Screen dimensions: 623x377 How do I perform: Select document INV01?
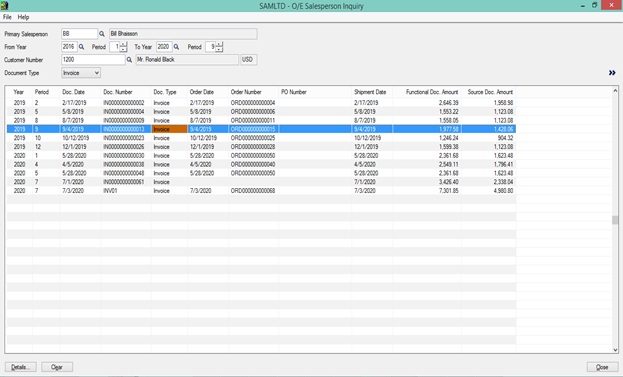tap(110, 191)
